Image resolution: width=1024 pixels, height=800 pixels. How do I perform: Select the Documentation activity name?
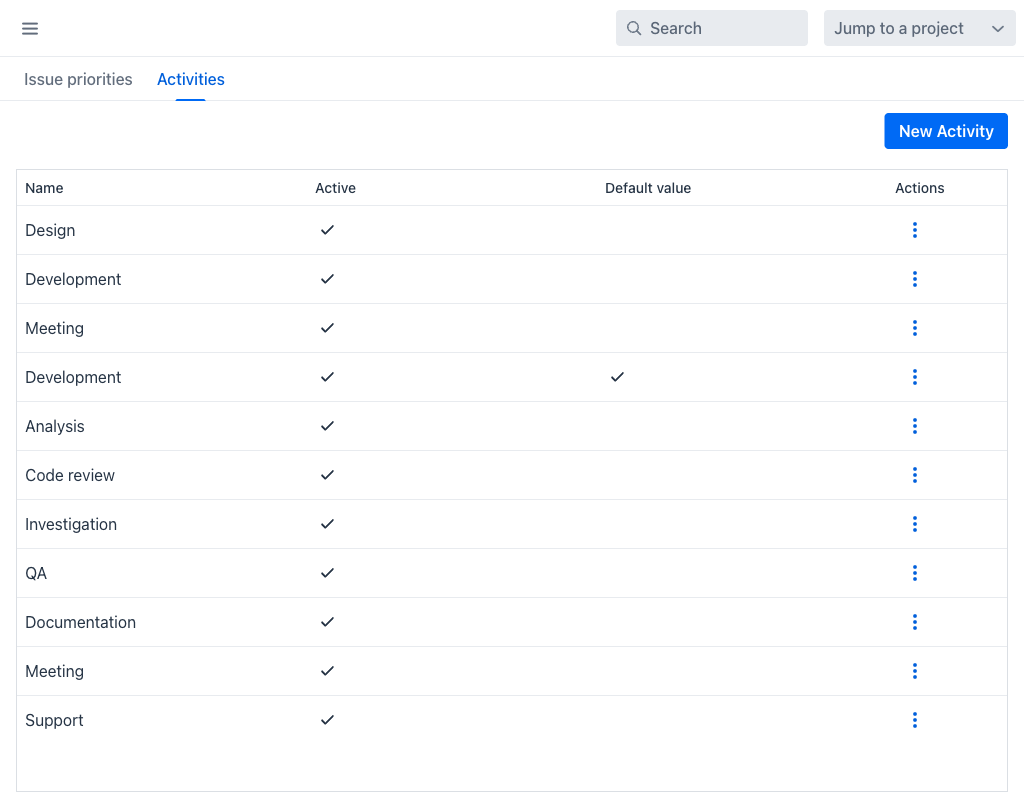[x=80, y=622]
